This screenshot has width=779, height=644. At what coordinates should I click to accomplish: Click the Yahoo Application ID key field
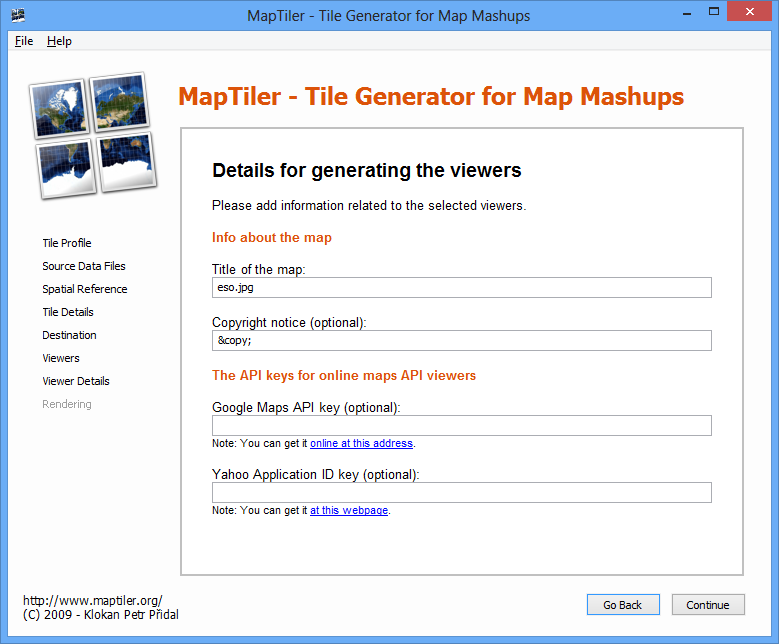[x=462, y=492]
